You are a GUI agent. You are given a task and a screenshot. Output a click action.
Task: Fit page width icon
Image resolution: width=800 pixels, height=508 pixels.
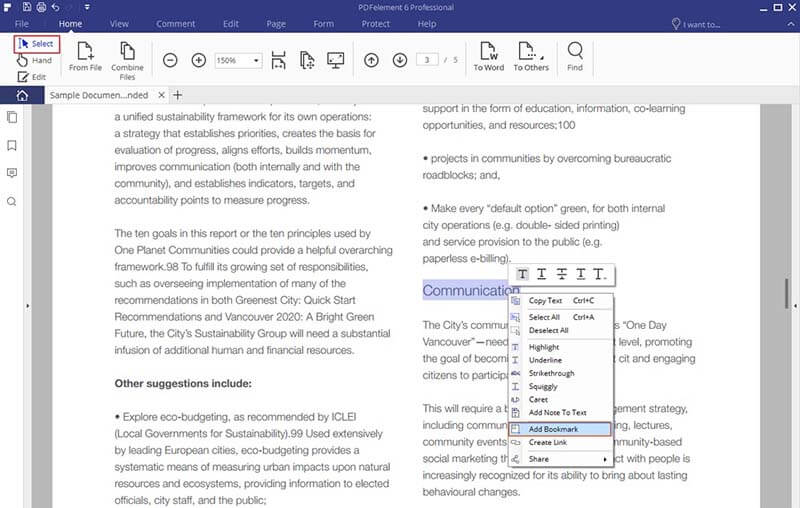pos(278,60)
